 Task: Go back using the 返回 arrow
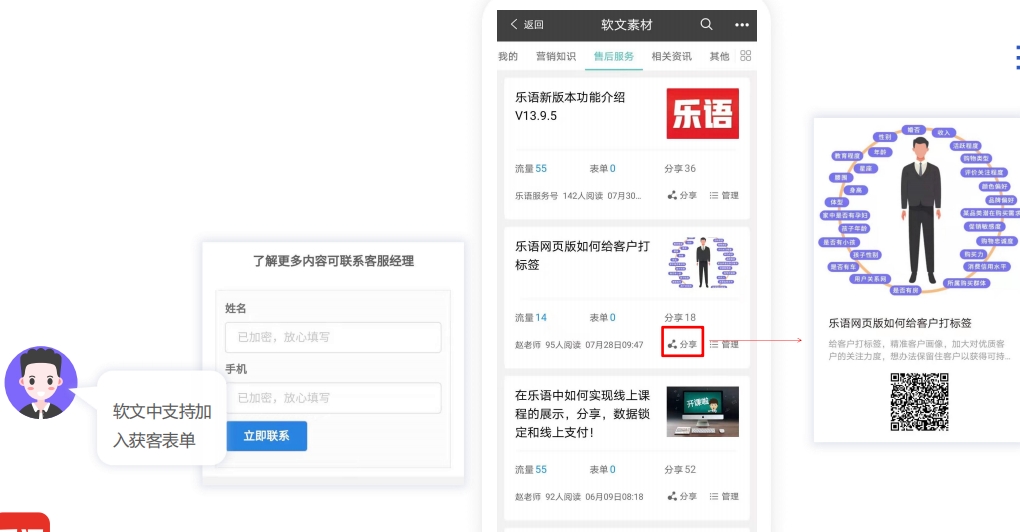[526, 25]
